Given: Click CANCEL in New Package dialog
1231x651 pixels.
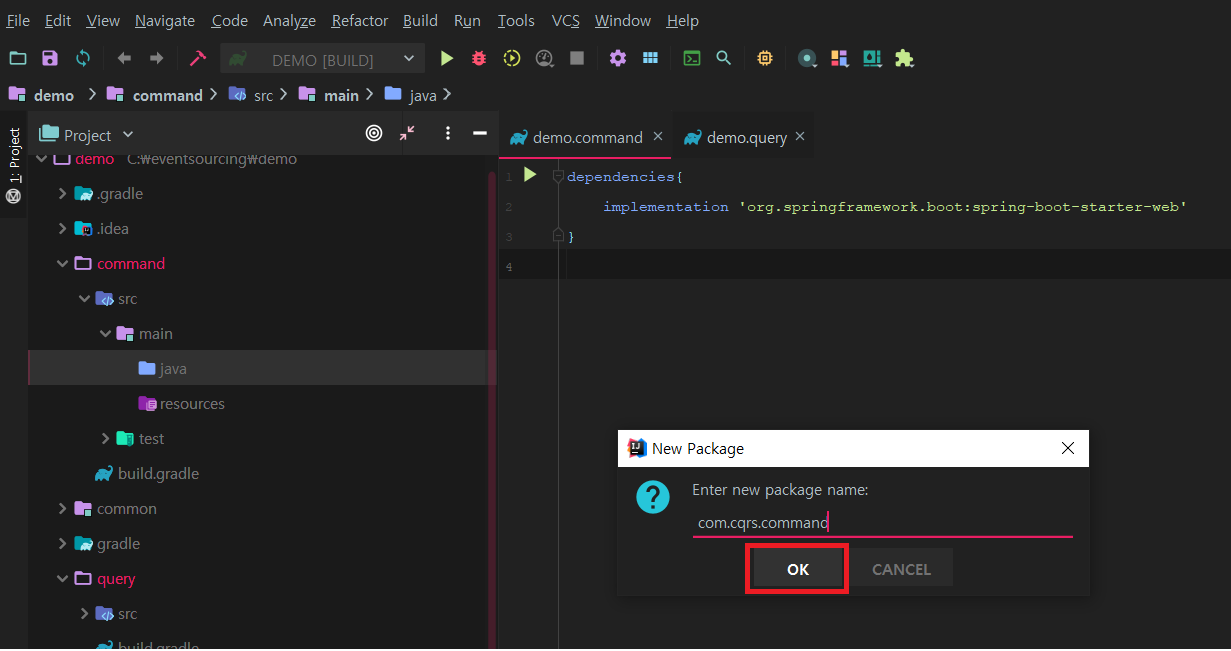Looking at the screenshot, I should point(901,569).
